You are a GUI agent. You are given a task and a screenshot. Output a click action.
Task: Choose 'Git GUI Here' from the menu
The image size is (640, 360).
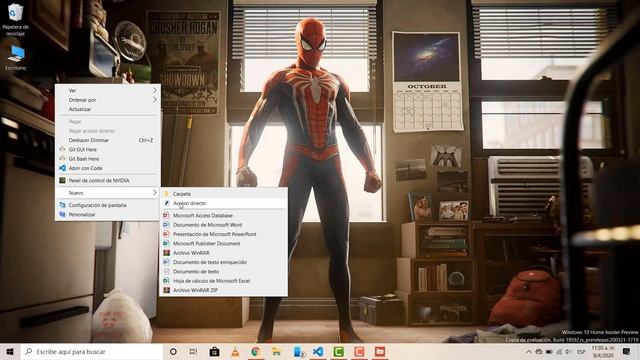click(107, 149)
